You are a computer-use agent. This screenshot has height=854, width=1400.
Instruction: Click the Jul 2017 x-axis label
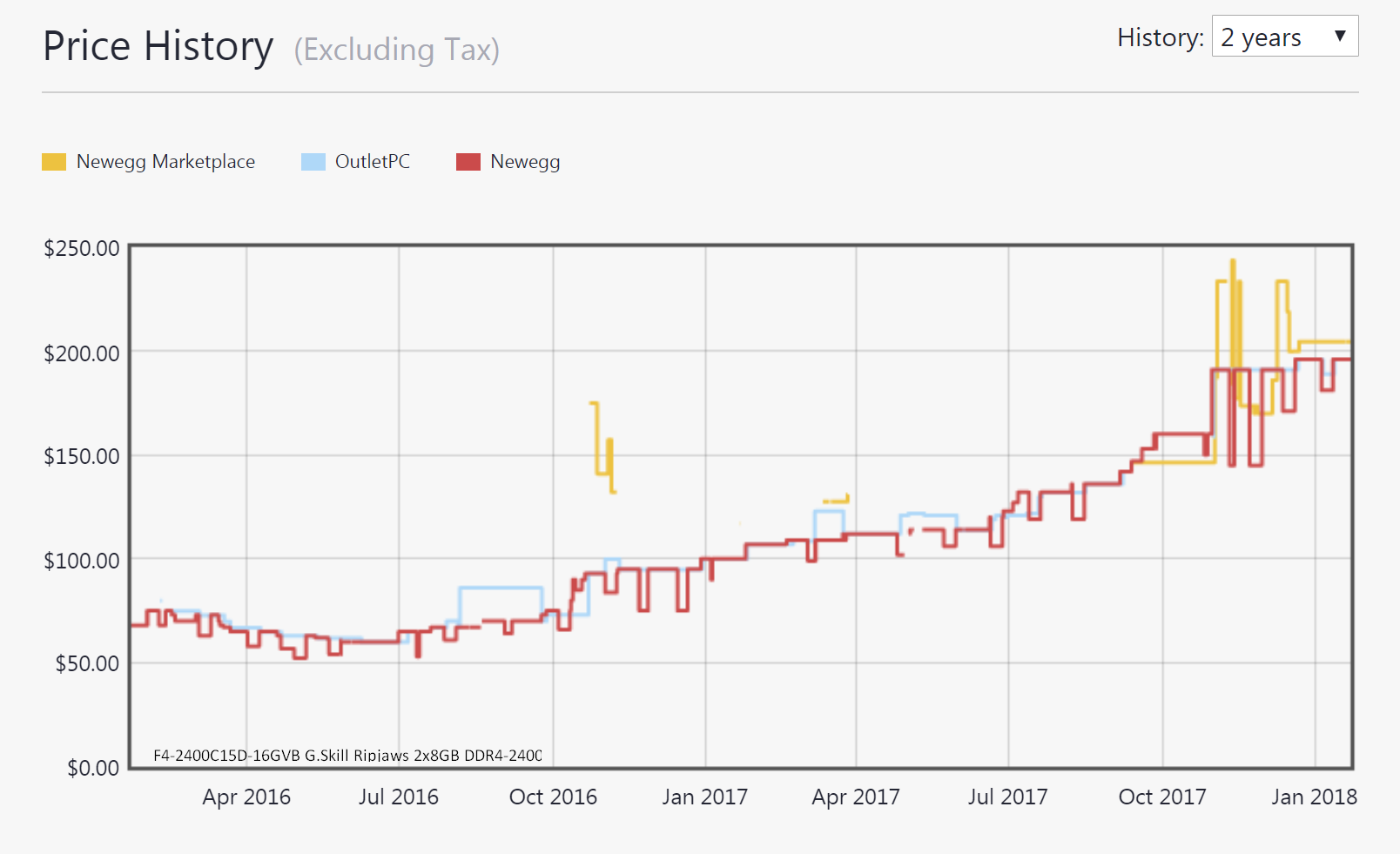tap(1007, 797)
